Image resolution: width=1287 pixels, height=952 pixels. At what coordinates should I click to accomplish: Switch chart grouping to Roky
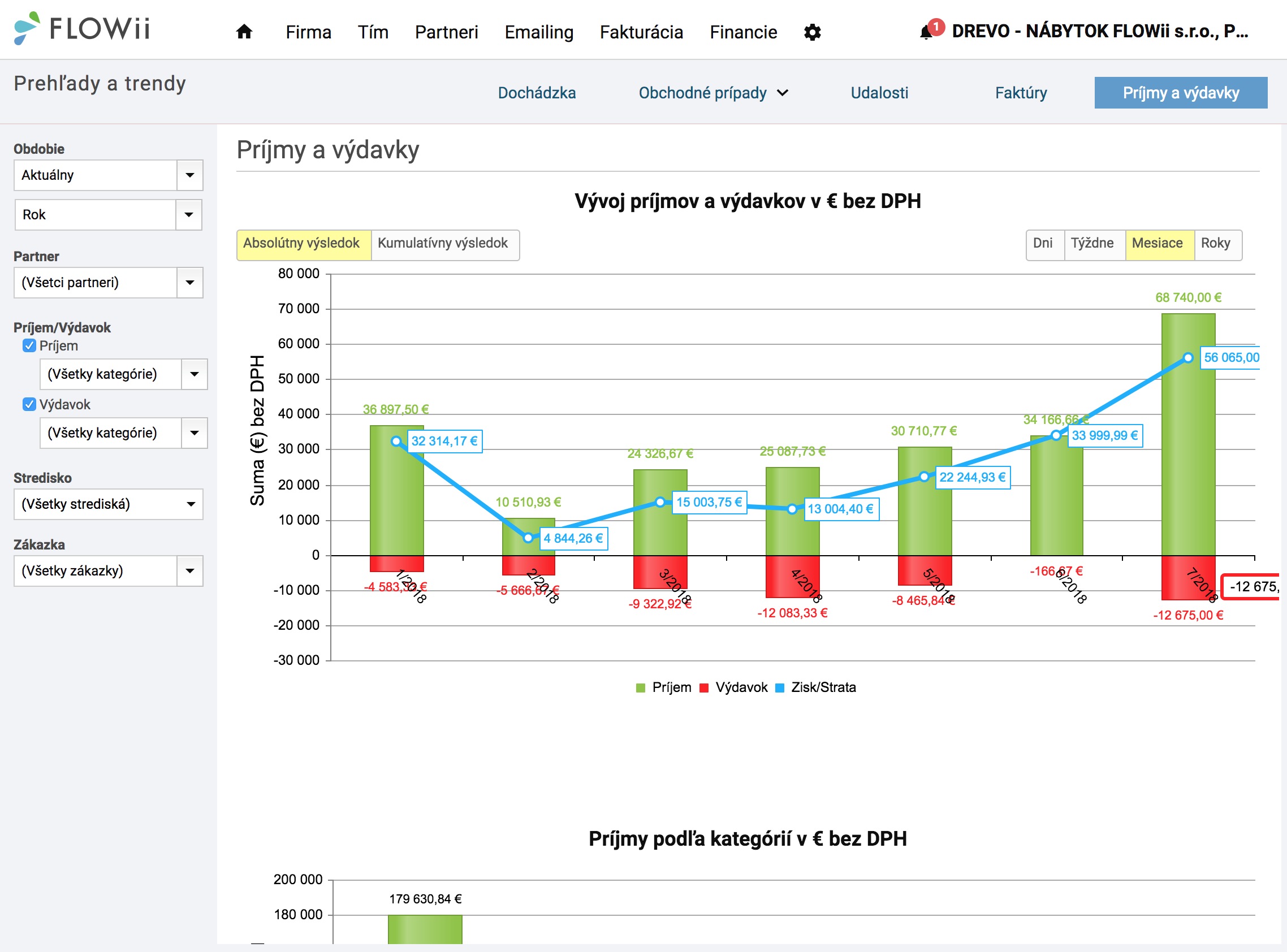point(1217,244)
